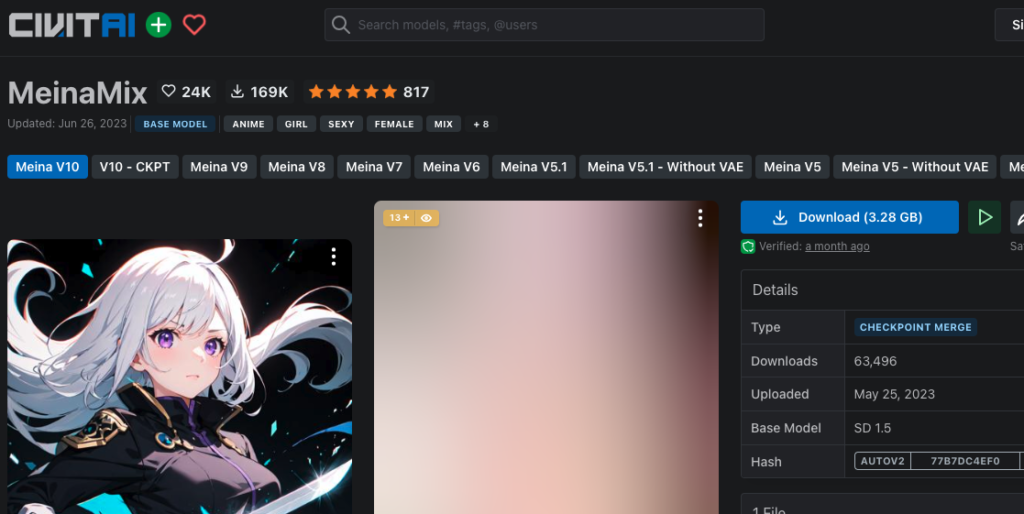Click the green plus create button
The image size is (1024, 514).
158,25
